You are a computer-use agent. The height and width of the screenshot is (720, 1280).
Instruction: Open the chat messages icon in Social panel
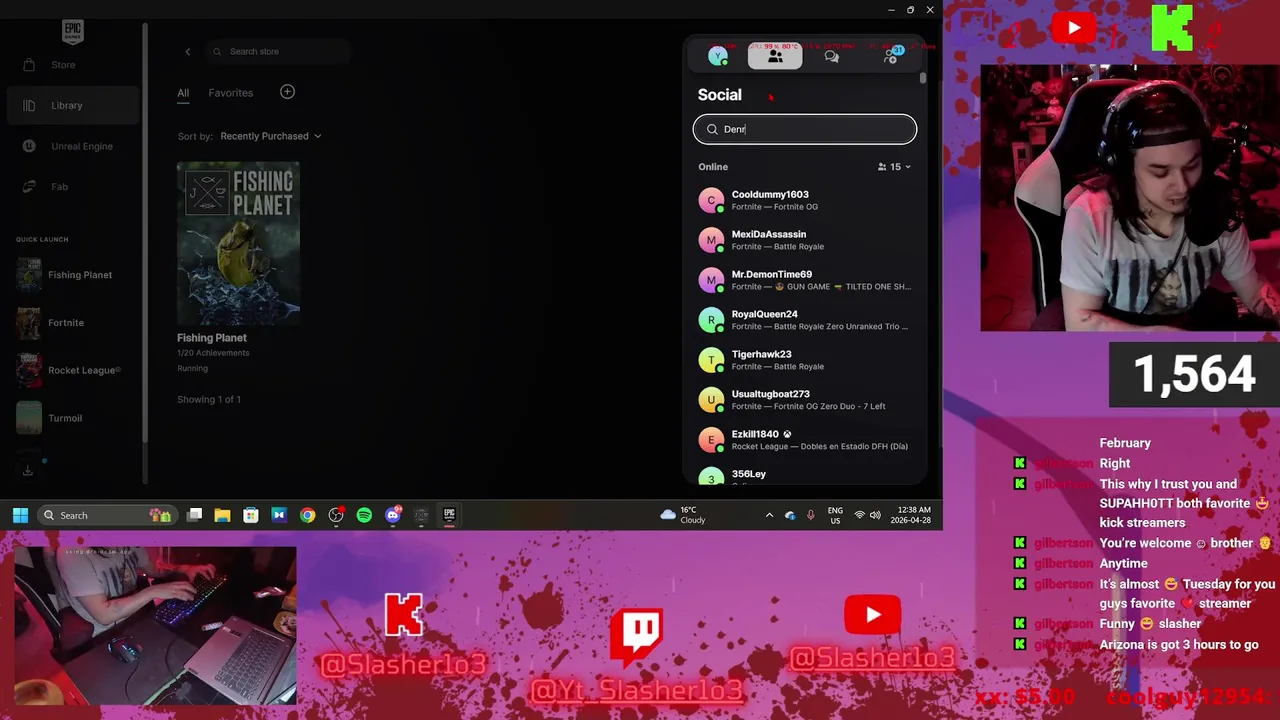tap(832, 57)
